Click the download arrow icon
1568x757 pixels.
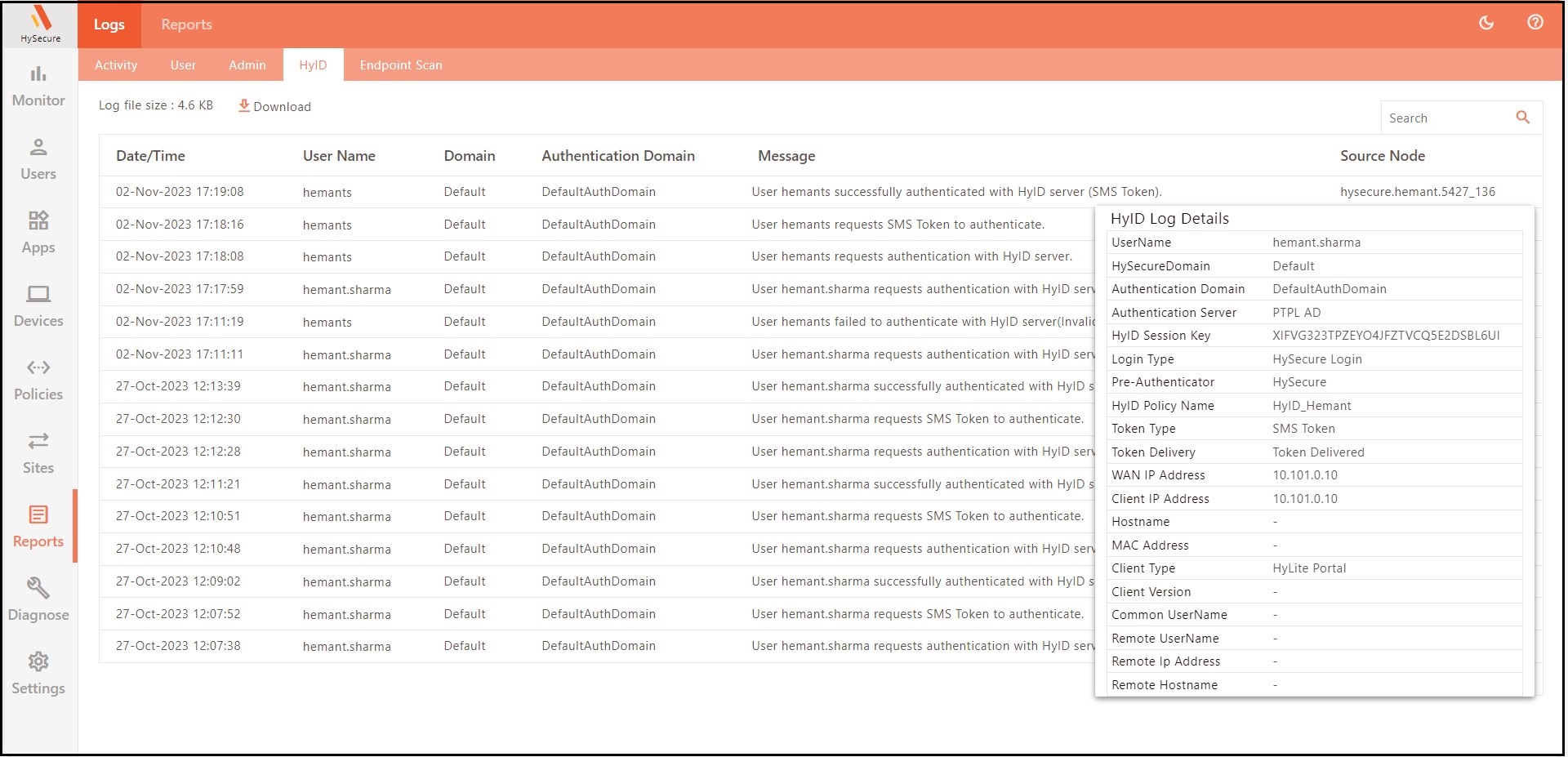pyautogui.click(x=244, y=106)
